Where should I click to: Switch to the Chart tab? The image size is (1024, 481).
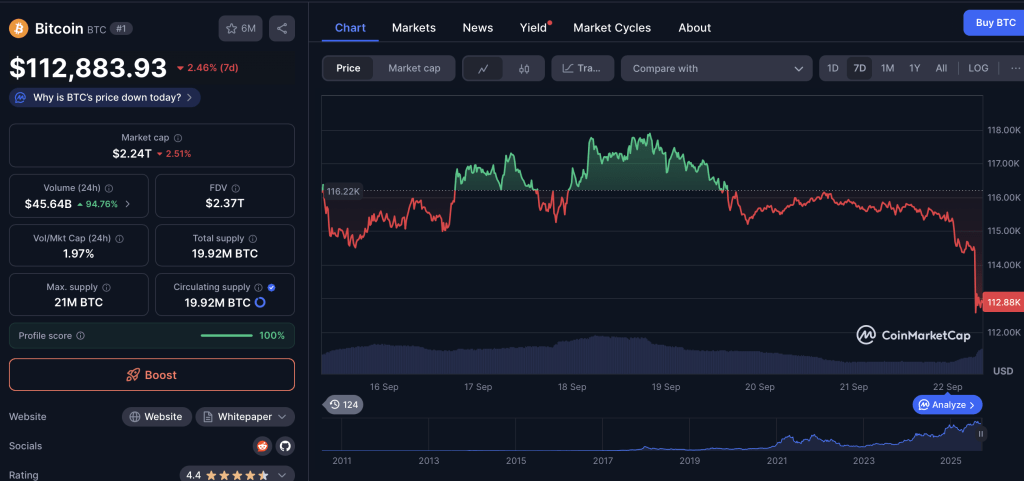[350, 27]
